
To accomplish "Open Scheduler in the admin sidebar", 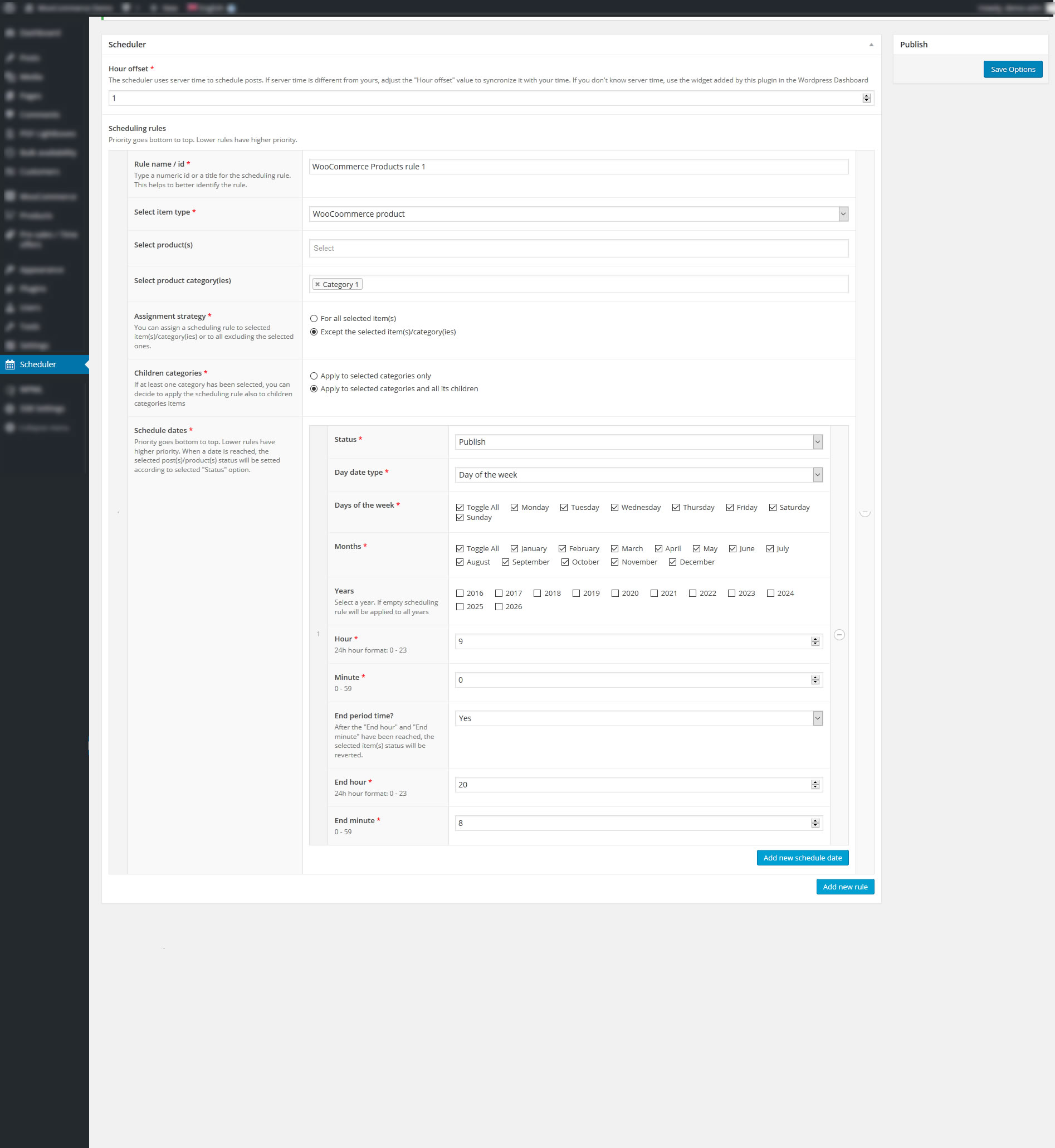I will click(x=38, y=364).
